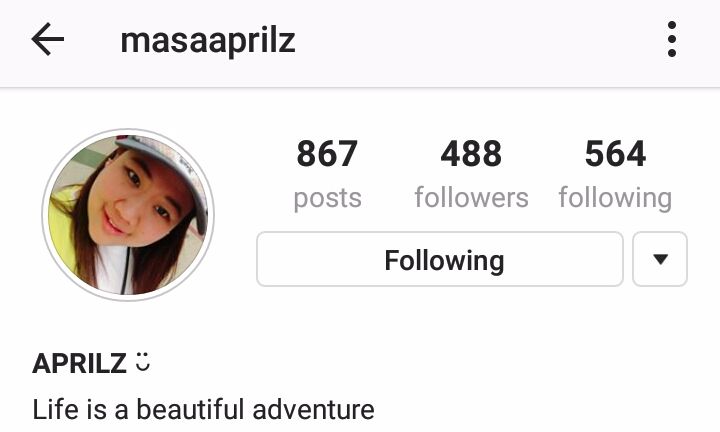View the masaaprilz profile picture
Image resolution: width=720 pixels, height=432 pixels.
click(128, 215)
